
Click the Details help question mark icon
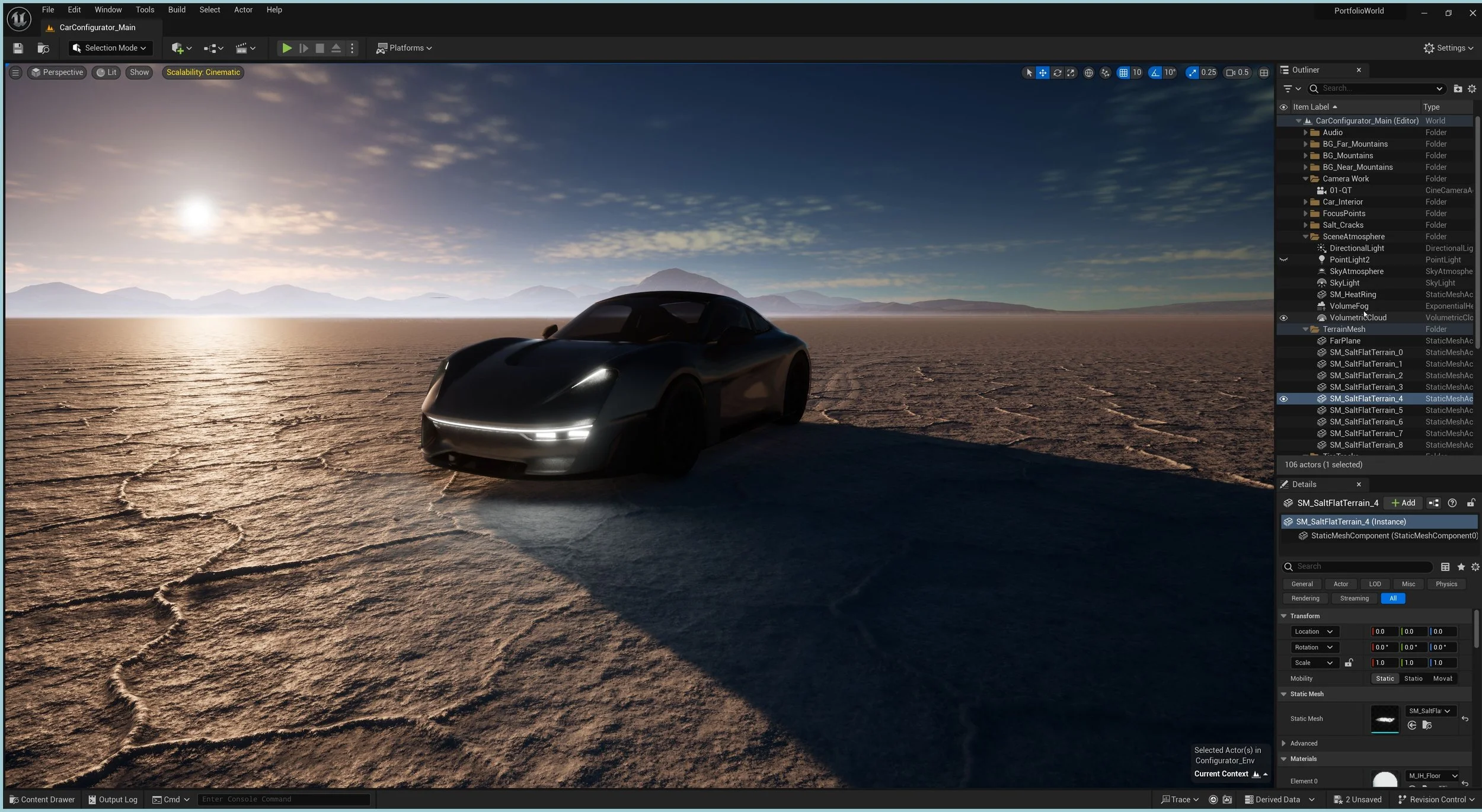tap(1452, 503)
